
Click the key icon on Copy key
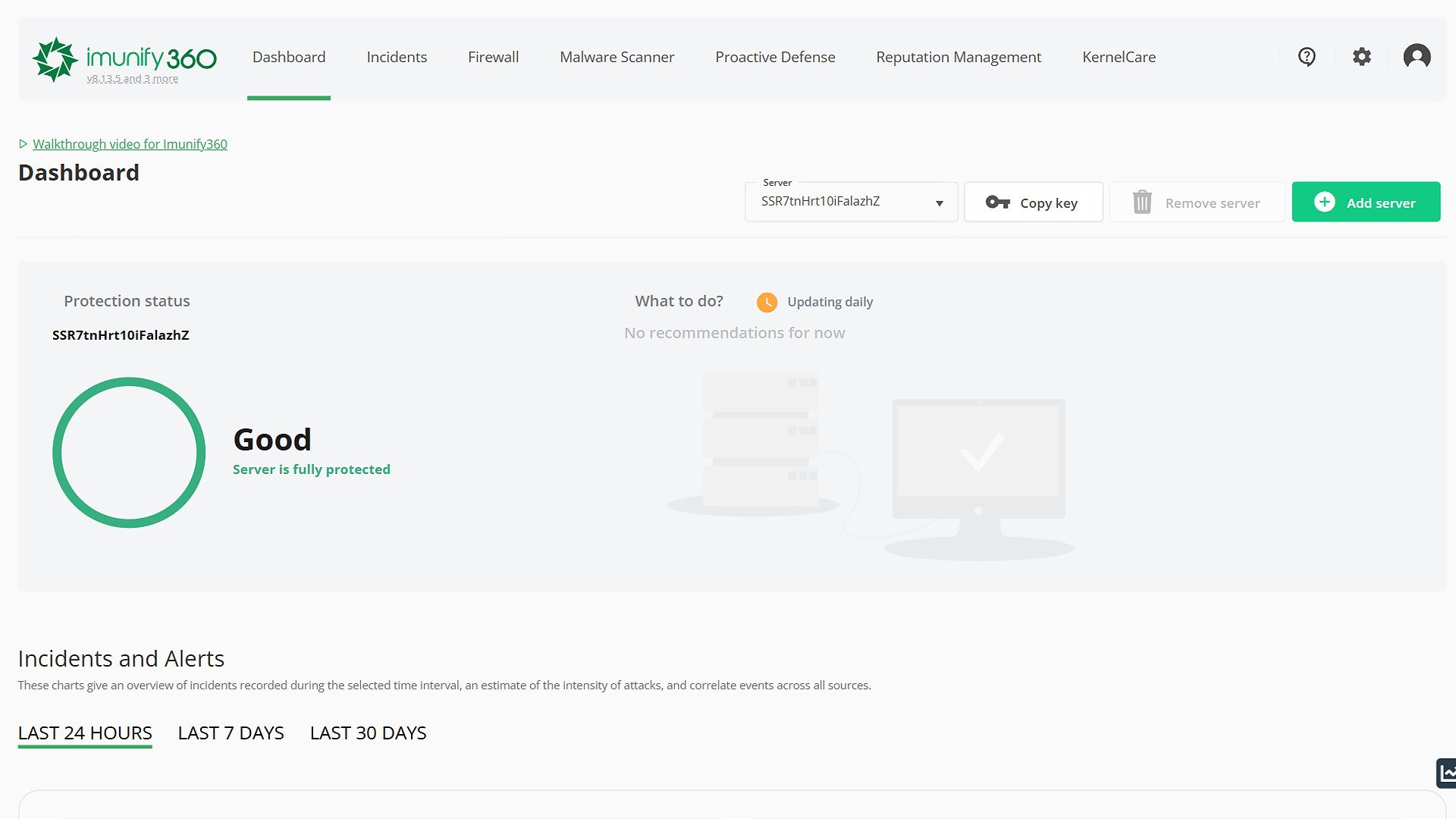(x=997, y=202)
